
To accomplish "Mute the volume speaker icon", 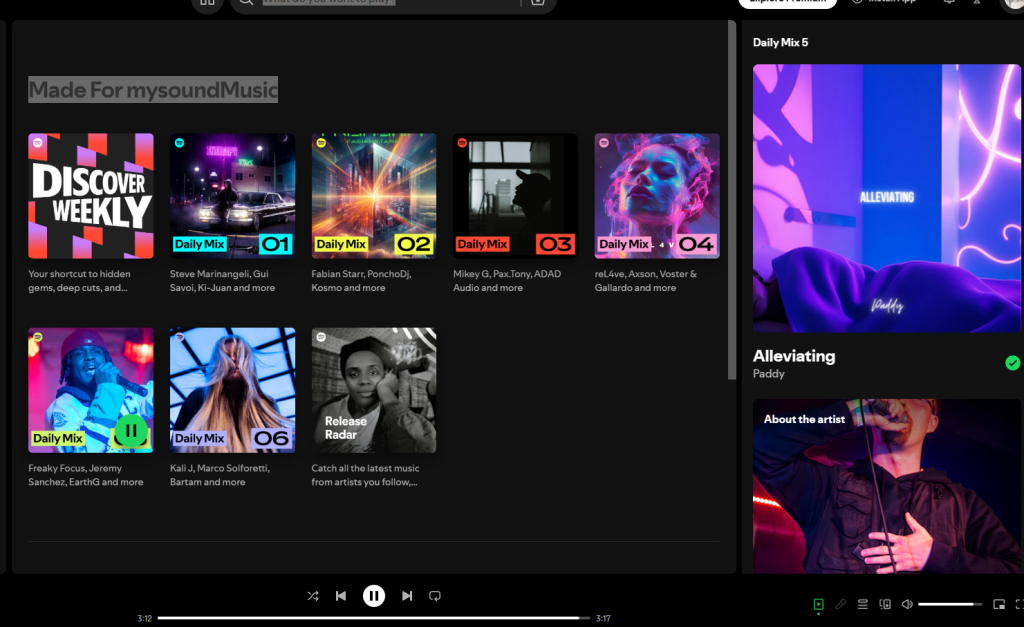I will 907,604.
